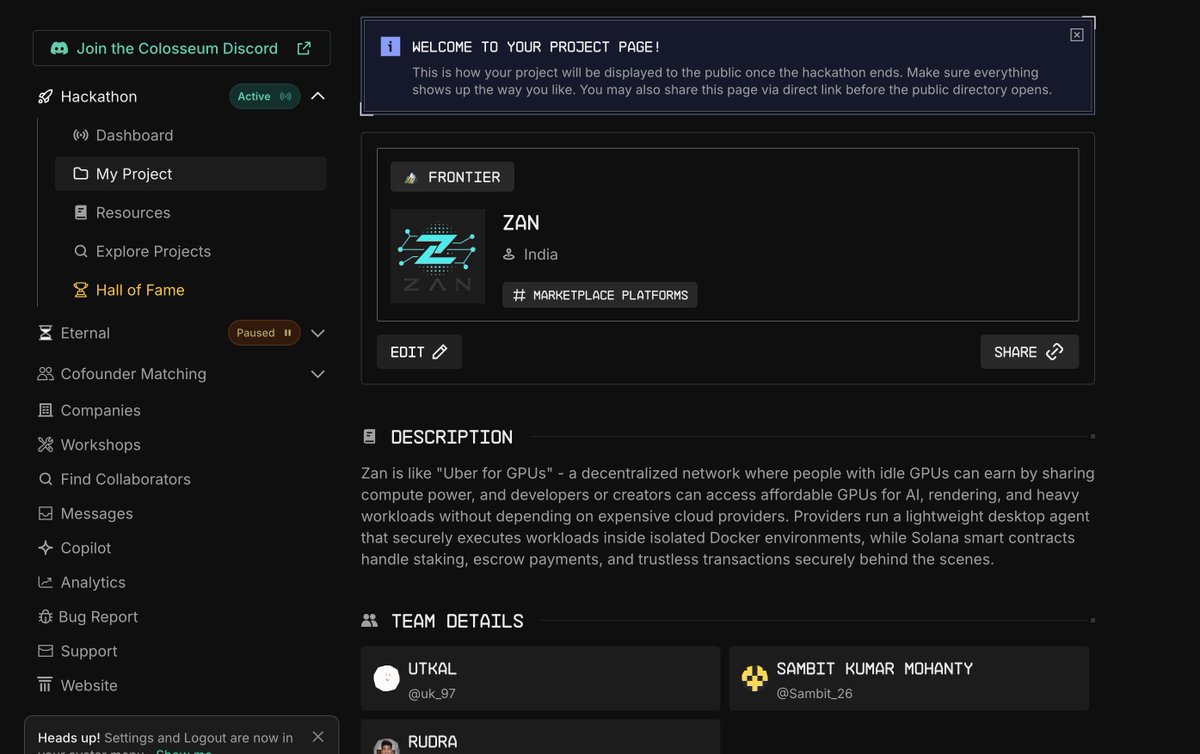Open Bug Report
This screenshot has height=754, width=1200.
[98, 617]
